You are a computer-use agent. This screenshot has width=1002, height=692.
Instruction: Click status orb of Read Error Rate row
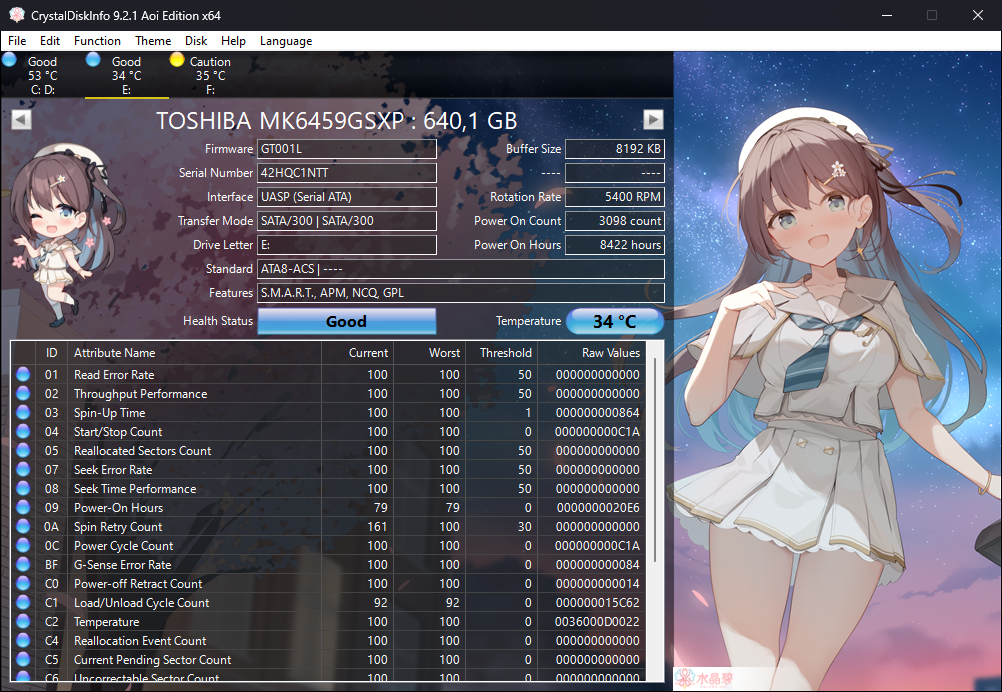(x=23, y=374)
